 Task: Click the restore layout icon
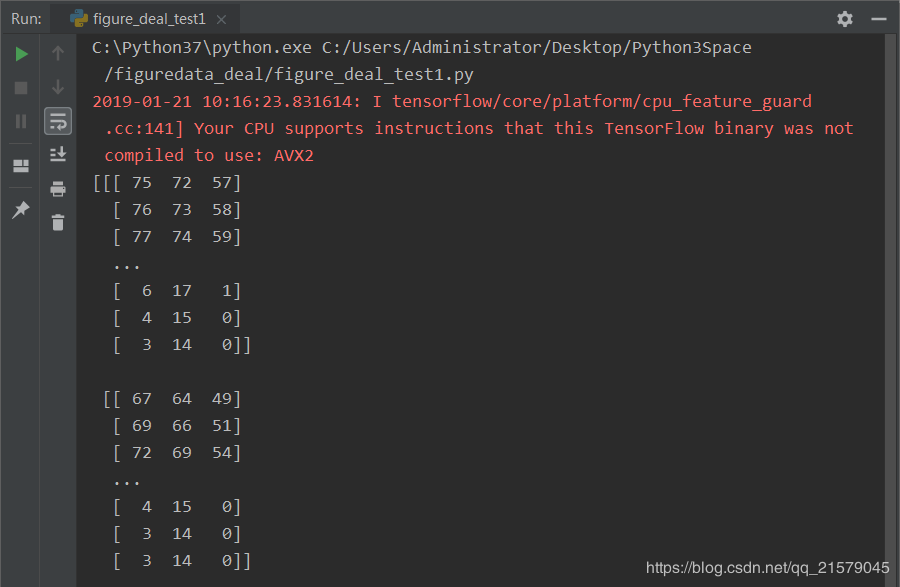[x=21, y=166]
